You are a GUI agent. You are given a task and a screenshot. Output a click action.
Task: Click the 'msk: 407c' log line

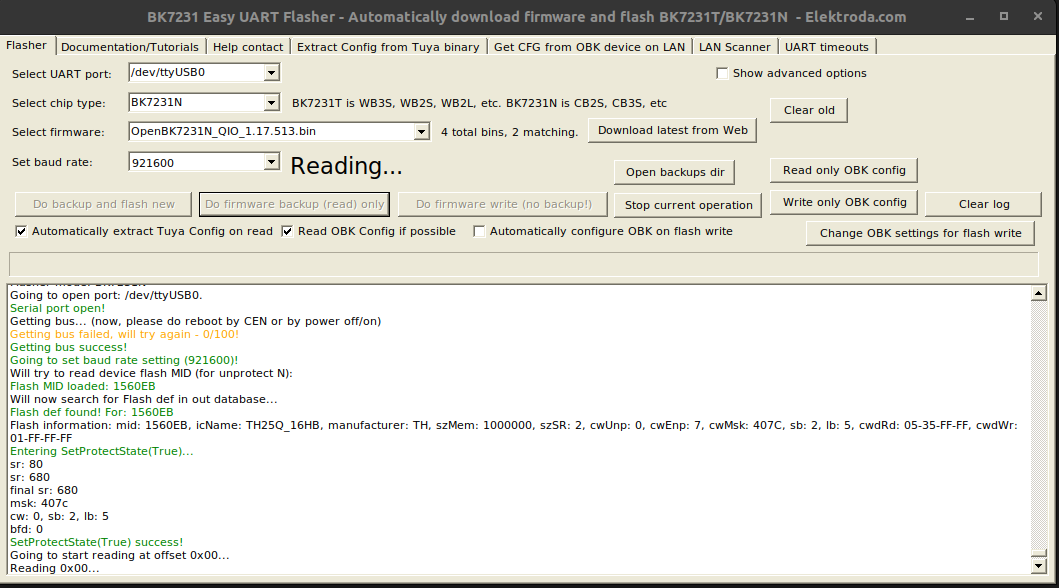[x=39, y=503]
